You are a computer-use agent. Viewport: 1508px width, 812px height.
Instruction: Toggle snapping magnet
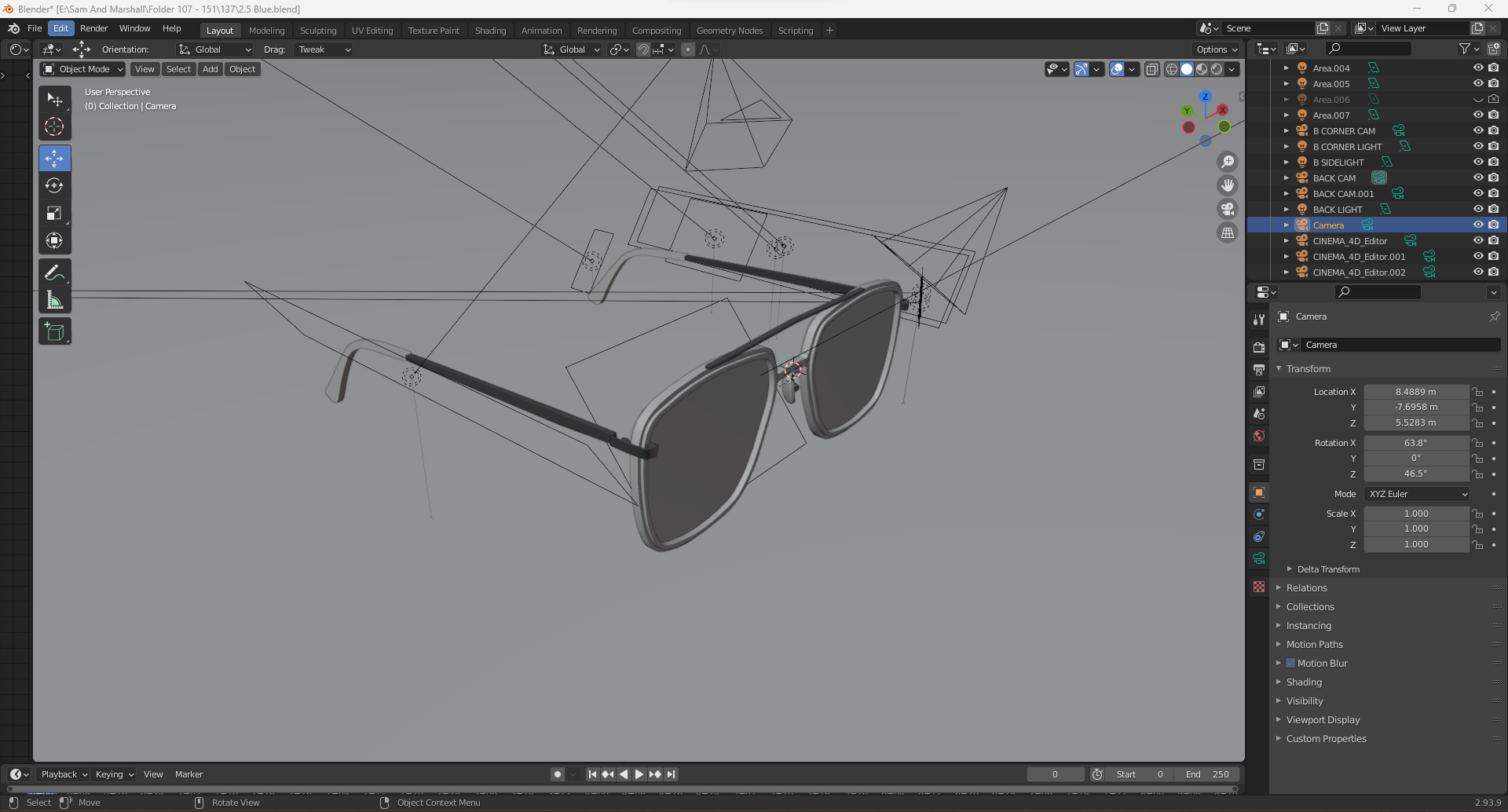coord(642,49)
